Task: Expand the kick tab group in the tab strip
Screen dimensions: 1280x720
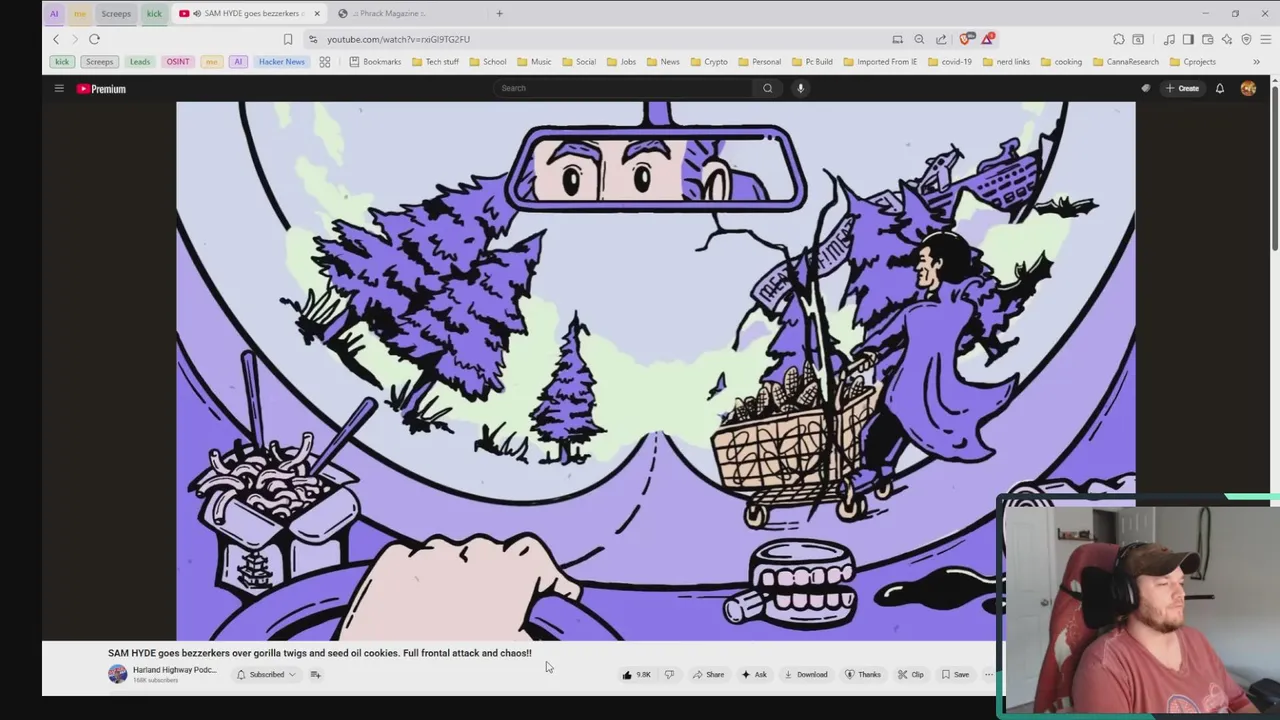Action: 154,14
